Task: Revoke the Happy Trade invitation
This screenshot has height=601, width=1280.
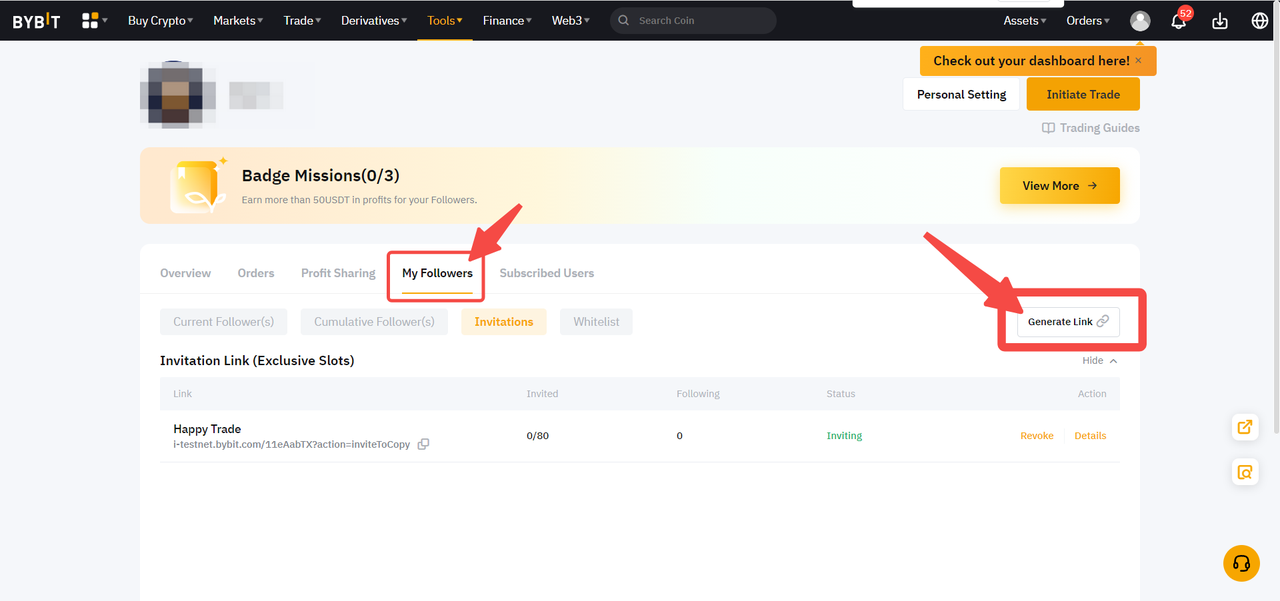Action: [1036, 436]
